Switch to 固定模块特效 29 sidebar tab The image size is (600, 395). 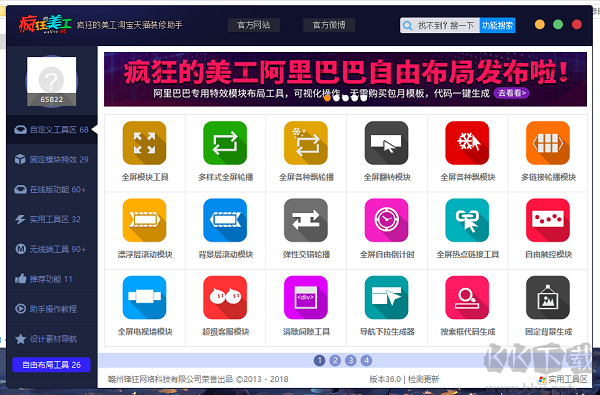pyautogui.click(x=52, y=160)
